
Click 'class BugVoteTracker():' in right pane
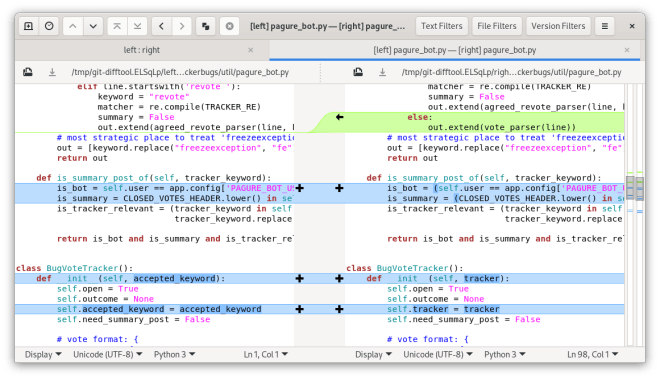(405, 268)
